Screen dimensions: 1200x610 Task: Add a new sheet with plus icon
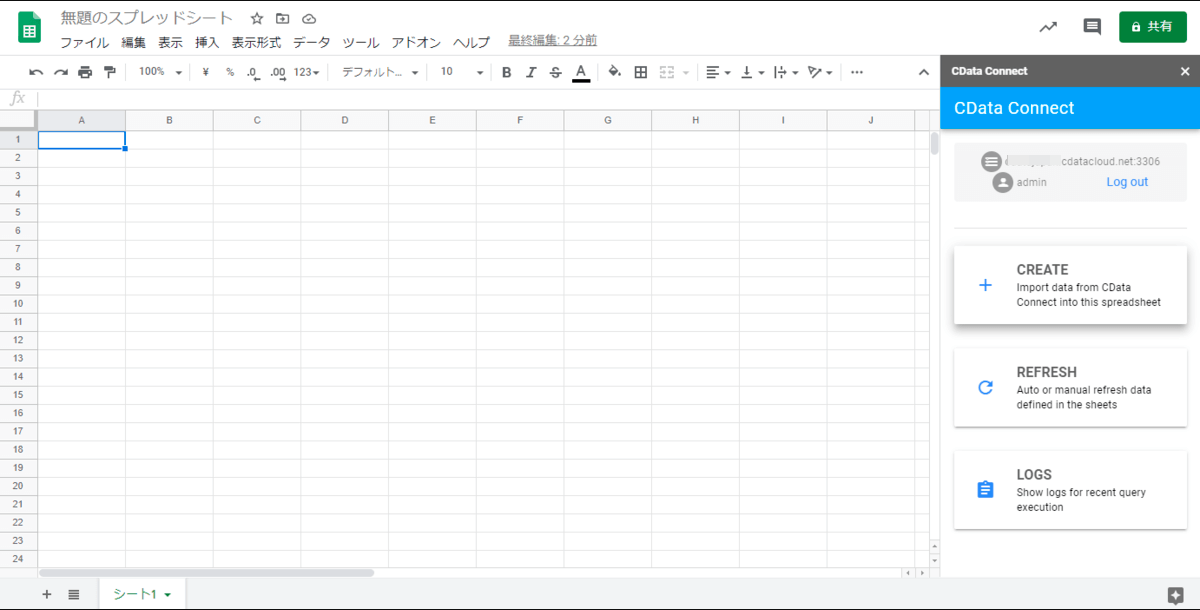(x=46, y=594)
